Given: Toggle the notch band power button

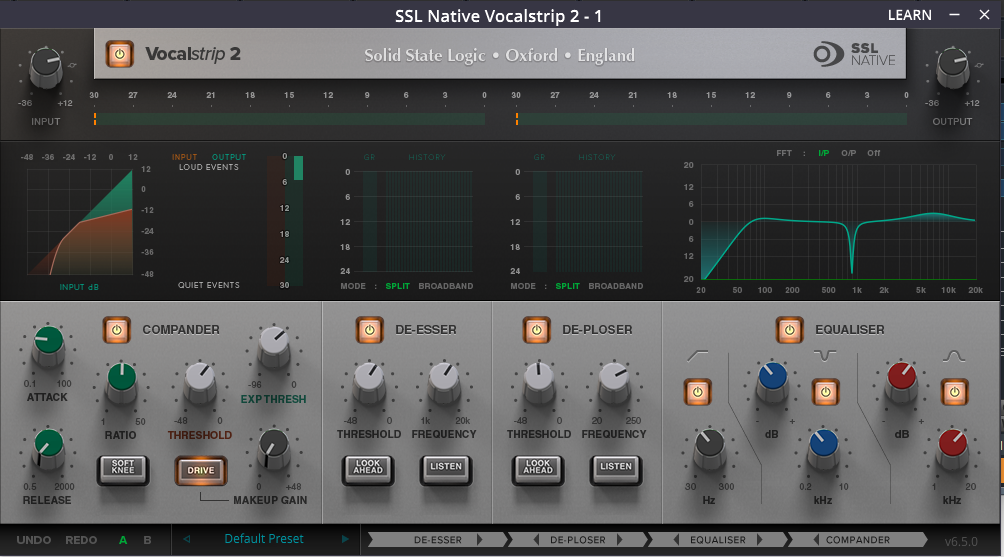Looking at the screenshot, I should pos(825,392).
